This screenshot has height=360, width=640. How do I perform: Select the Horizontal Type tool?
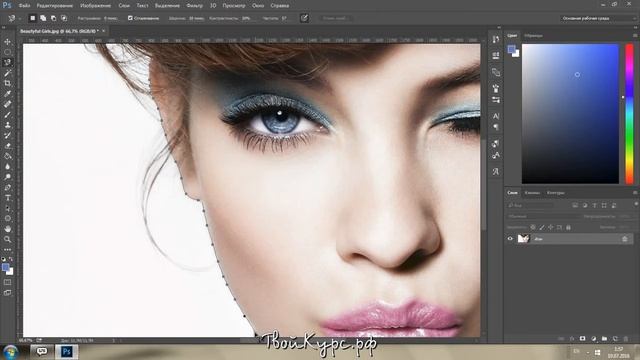(x=7, y=198)
